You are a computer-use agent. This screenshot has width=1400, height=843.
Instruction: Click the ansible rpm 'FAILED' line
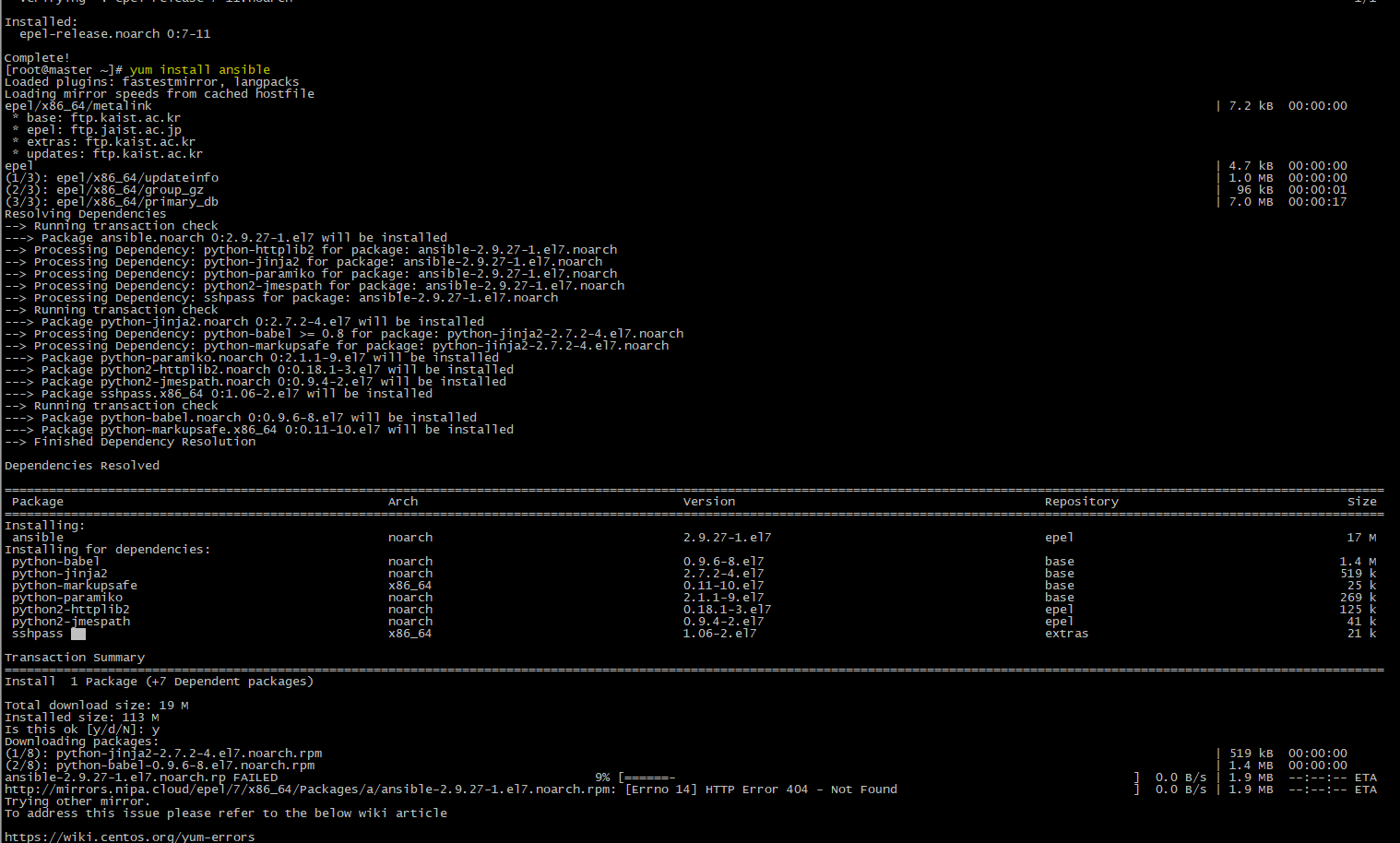[x=141, y=778]
